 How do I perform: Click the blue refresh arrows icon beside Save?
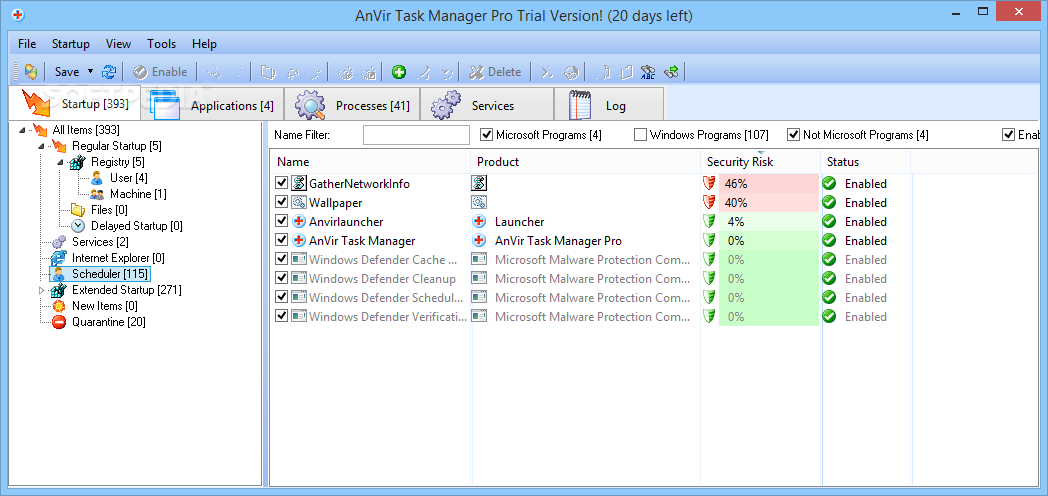109,72
